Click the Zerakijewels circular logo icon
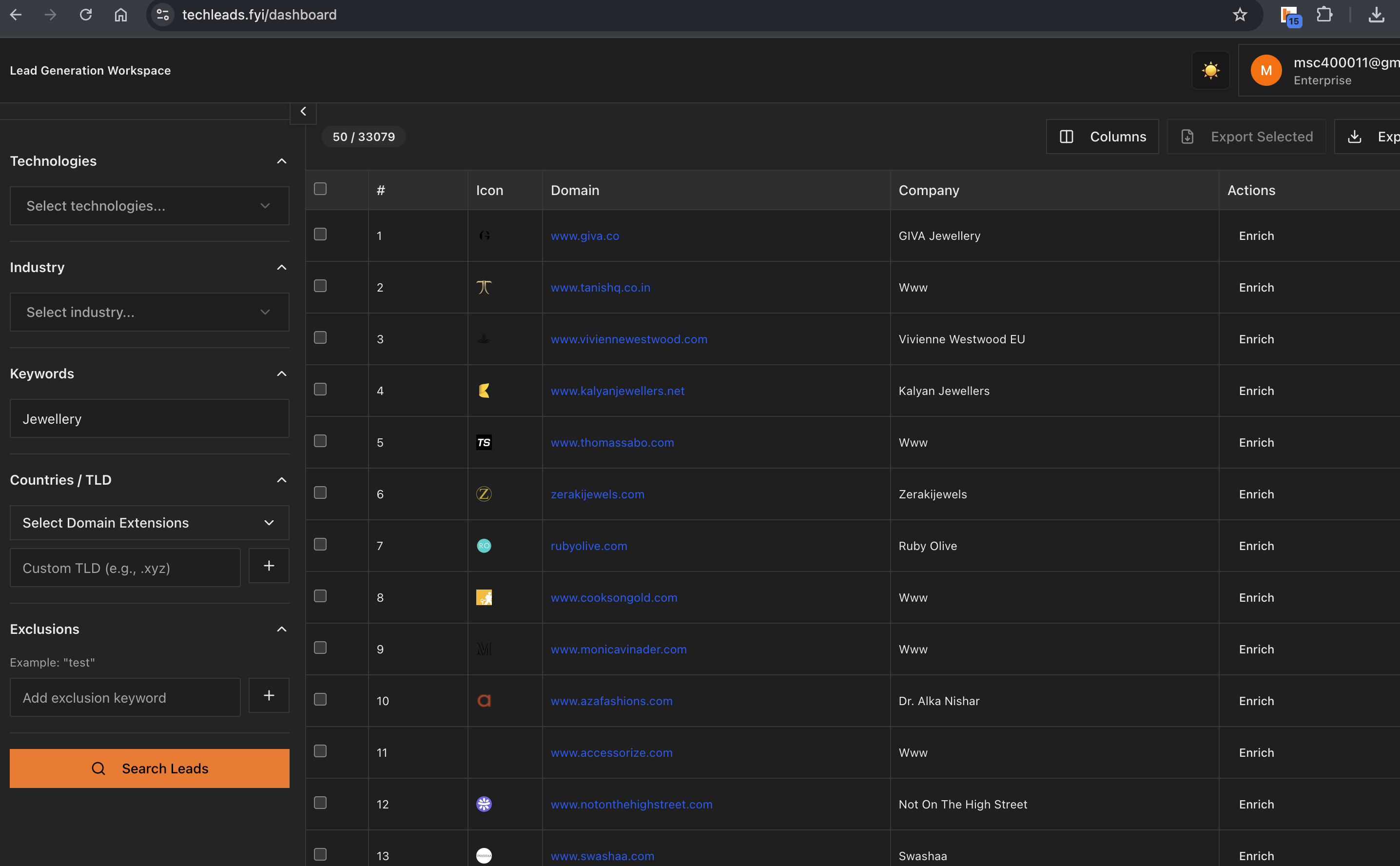Viewport: 1400px width, 866px height. pyautogui.click(x=484, y=493)
